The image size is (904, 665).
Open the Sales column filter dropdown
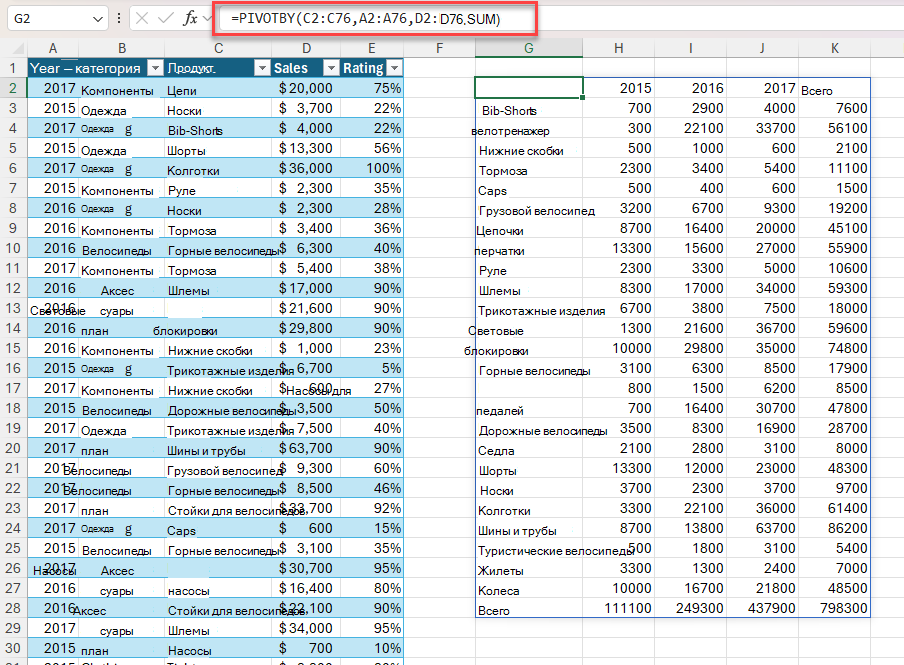coord(330,68)
